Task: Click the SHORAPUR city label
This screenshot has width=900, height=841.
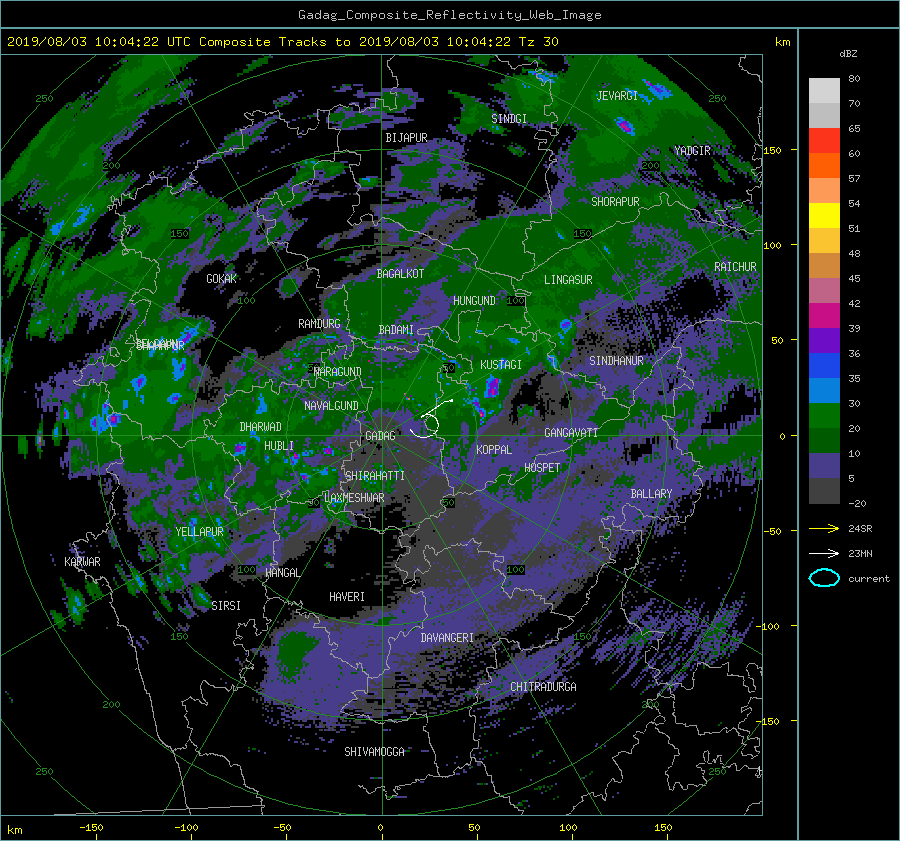Action: [615, 202]
